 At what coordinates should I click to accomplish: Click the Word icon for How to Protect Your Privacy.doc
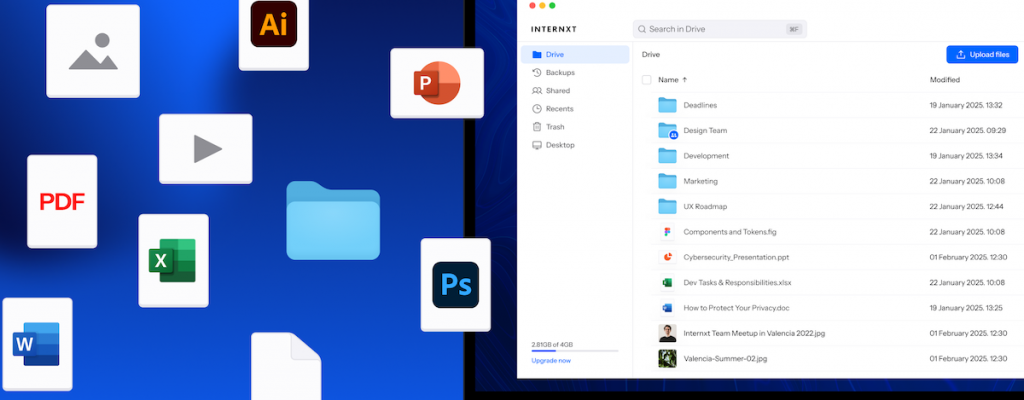[667, 308]
